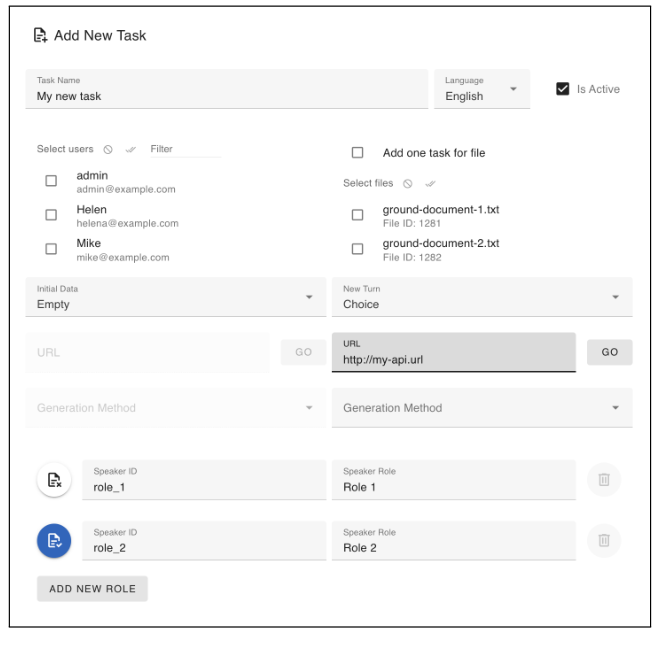Click the select all files double-check icon
Viewport: 659px width, 659px height.
pyautogui.click(x=430, y=184)
